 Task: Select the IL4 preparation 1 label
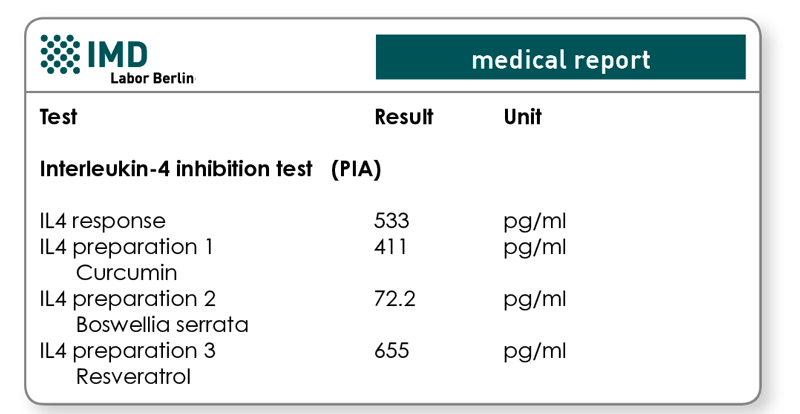click(126, 248)
